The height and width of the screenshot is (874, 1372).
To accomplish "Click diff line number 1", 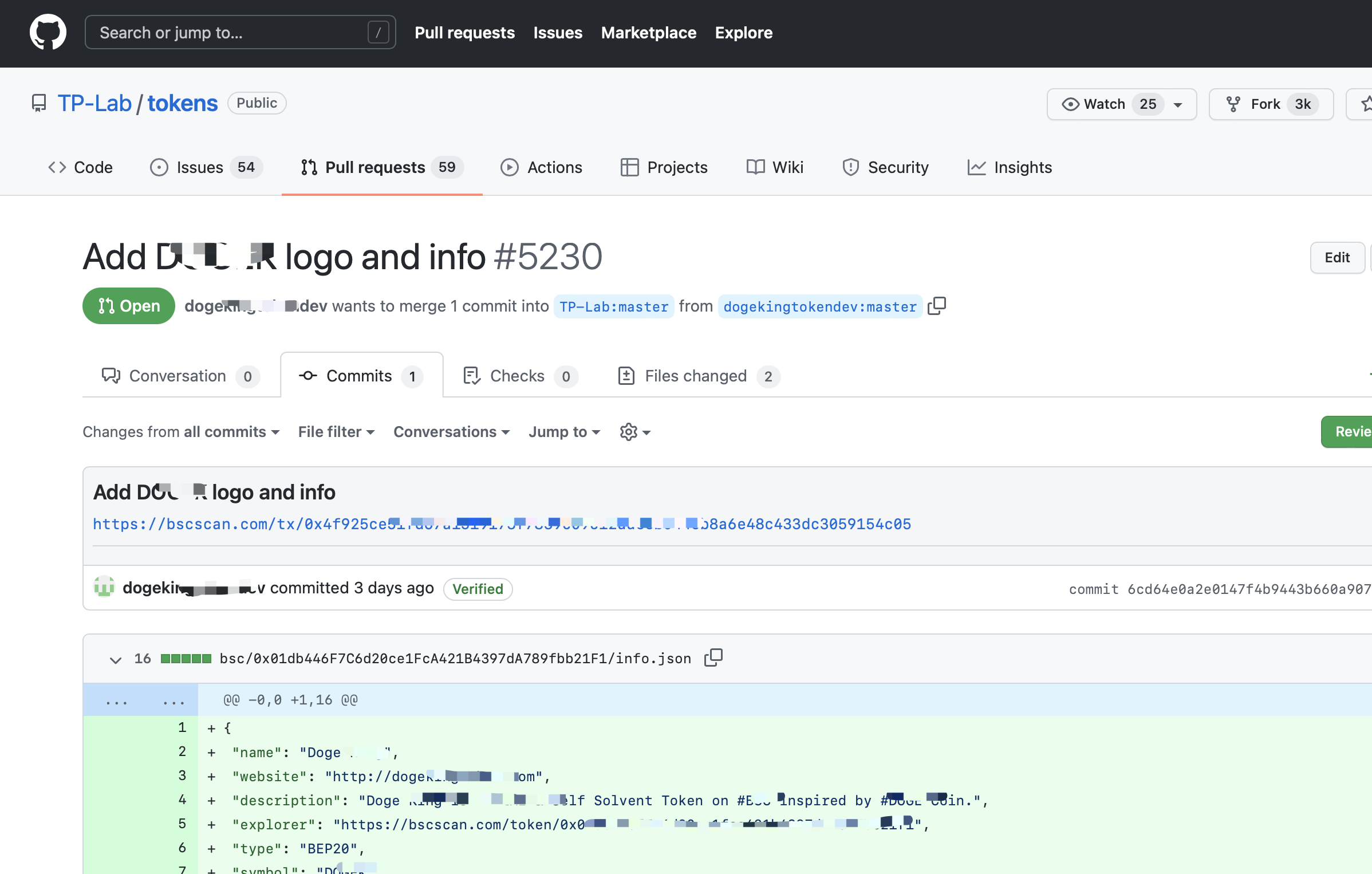I will coord(182,727).
